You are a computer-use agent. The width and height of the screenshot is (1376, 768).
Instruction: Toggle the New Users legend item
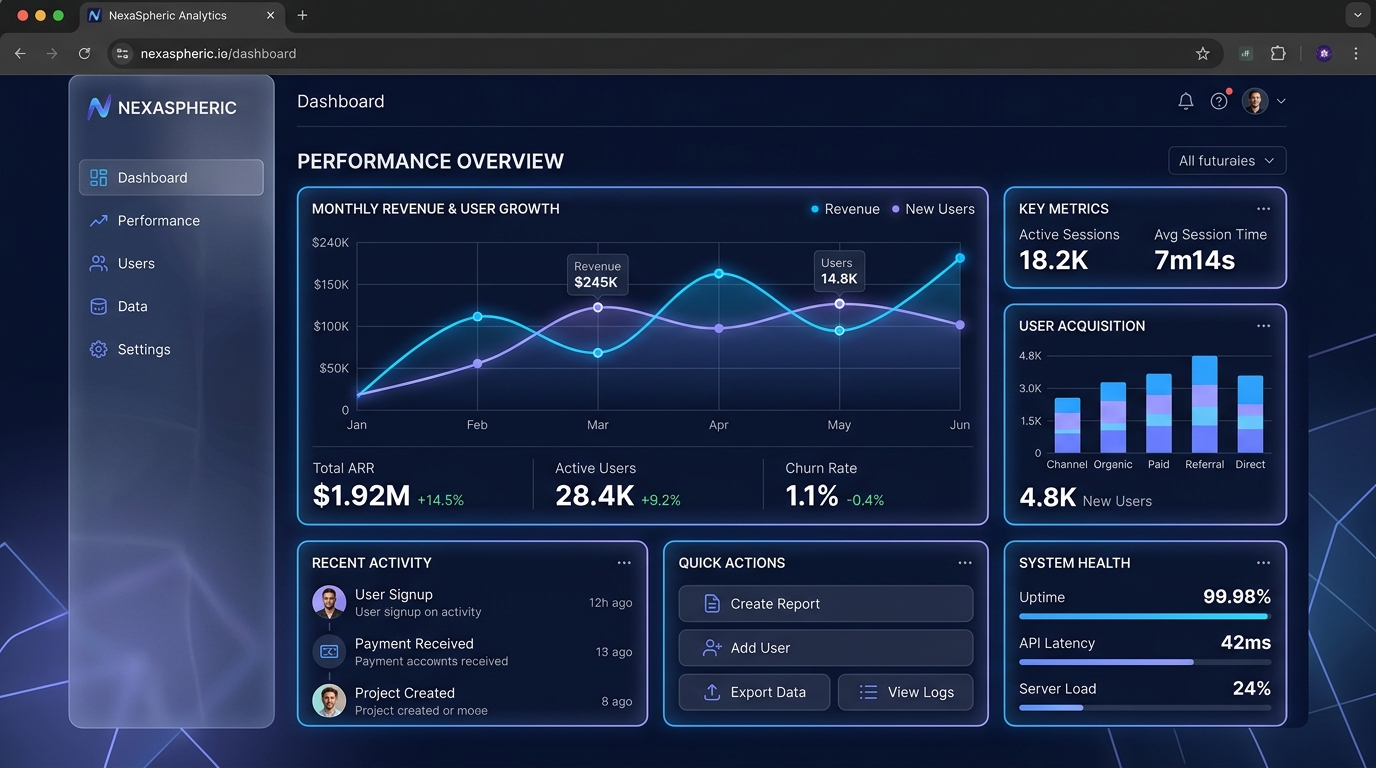click(933, 209)
